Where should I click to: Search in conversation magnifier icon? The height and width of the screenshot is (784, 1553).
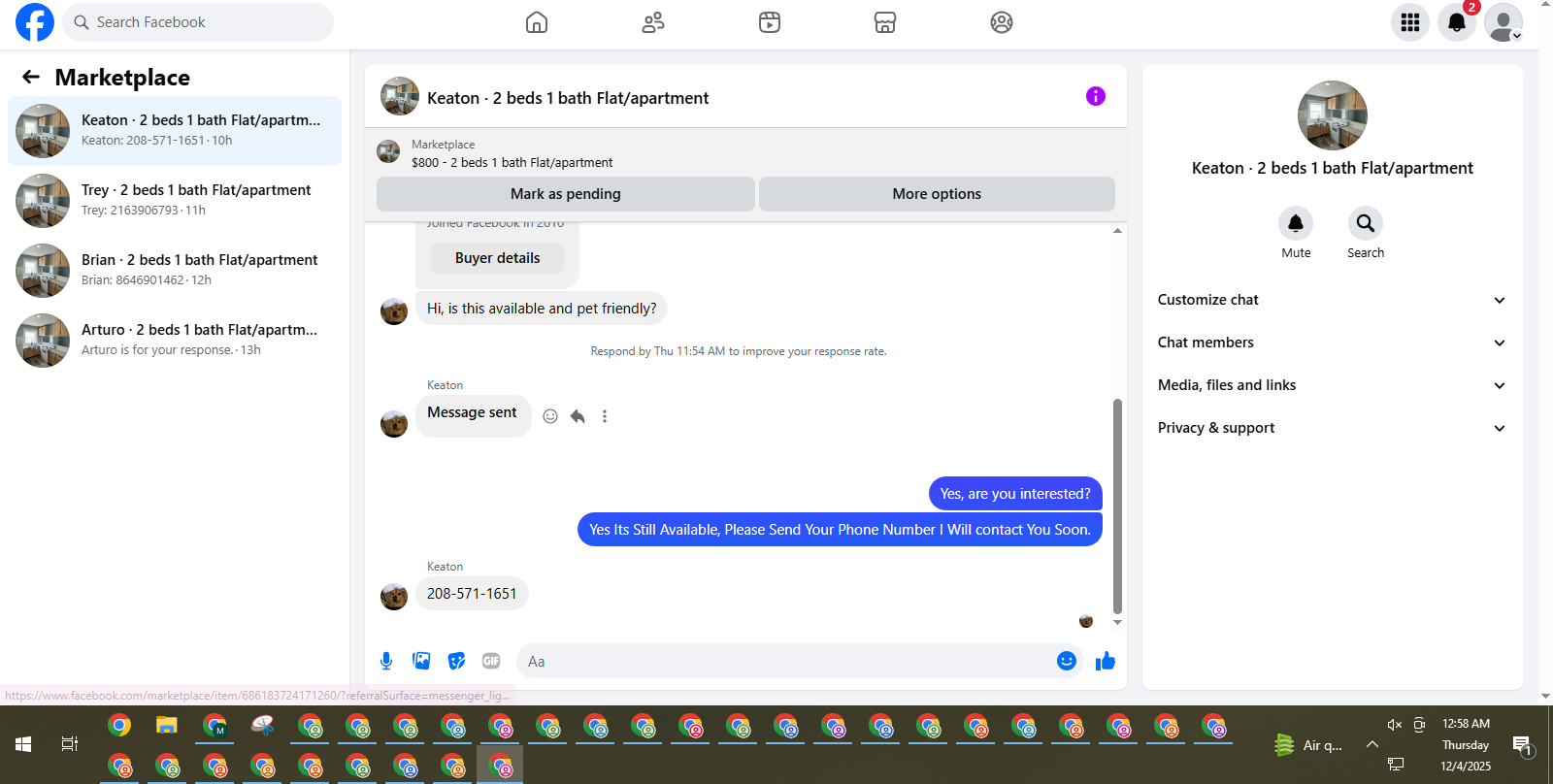(1366, 223)
